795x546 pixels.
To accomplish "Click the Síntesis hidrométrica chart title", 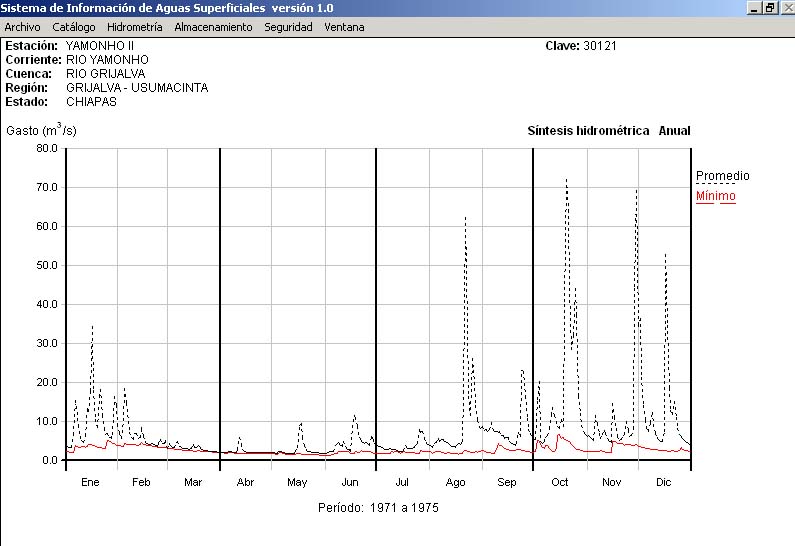I will tap(588, 131).
